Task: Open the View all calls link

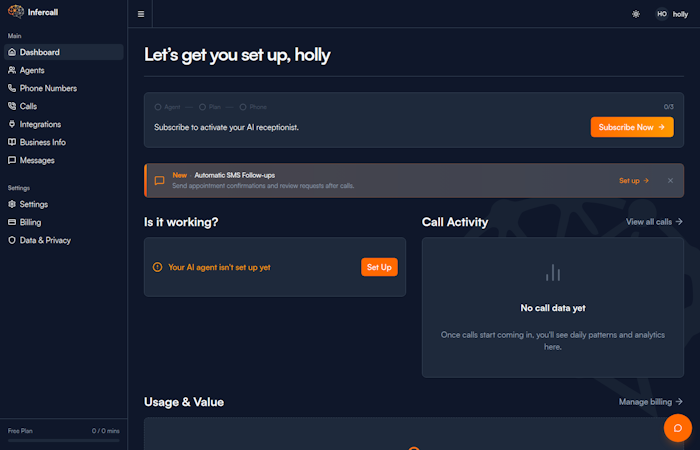Action: click(654, 221)
